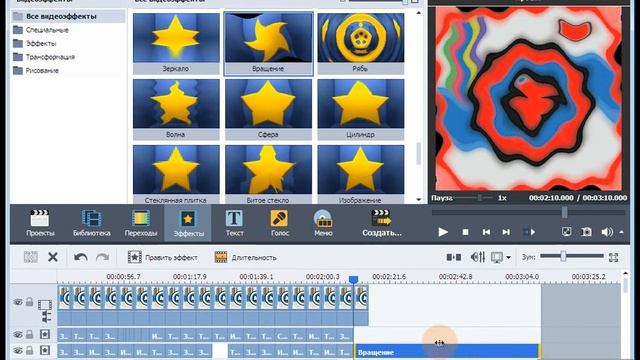
Task: Toggle lock on the video track
Action: click(29, 302)
